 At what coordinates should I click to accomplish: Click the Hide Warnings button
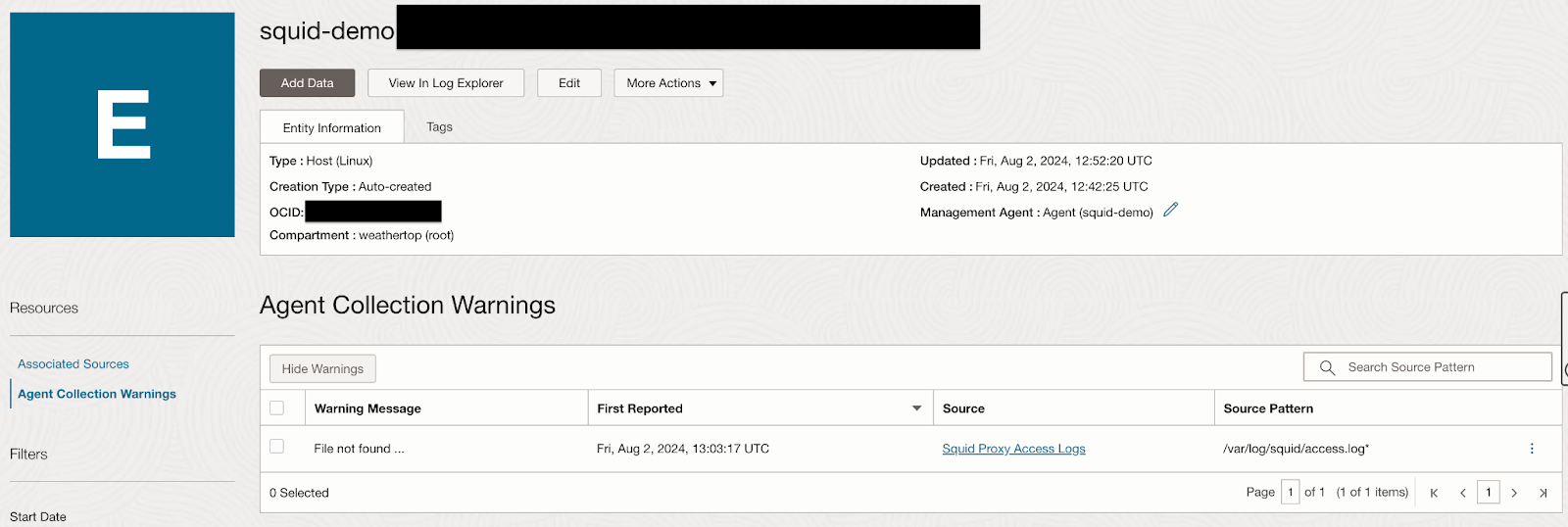click(x=322, y=368)
